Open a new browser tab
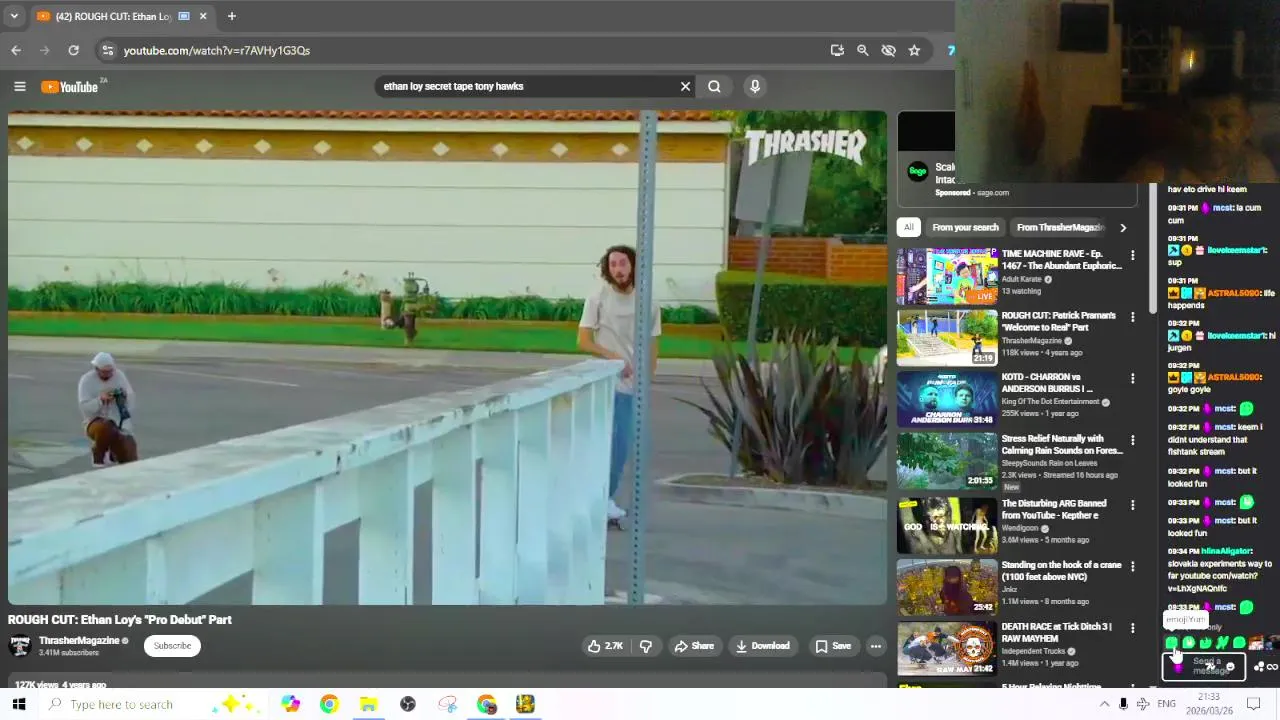The height and width of the screenshot is (720, 1280). 231,16
